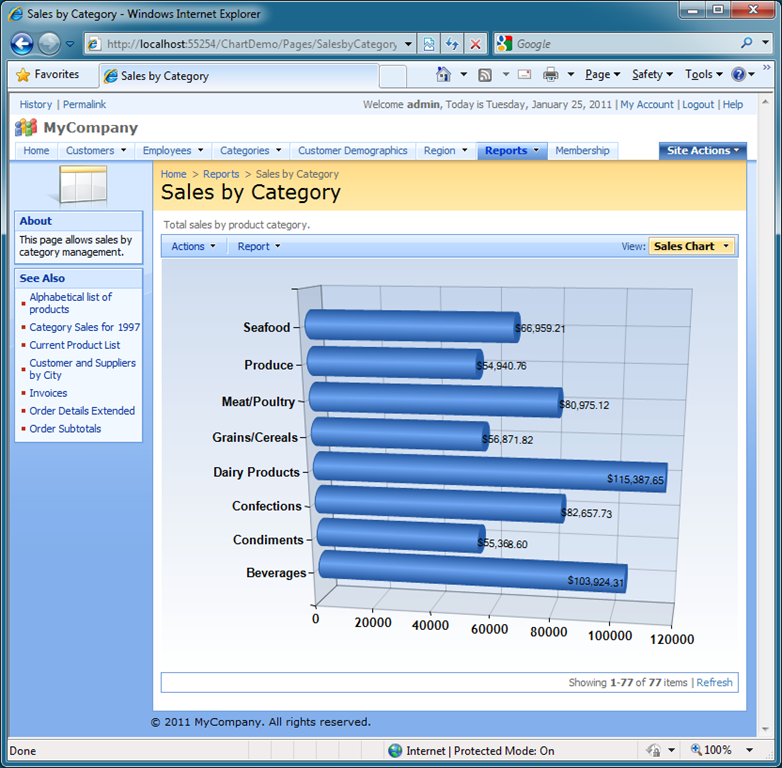Click the Refresh page icon in address bar
Screen dimensions: 782x768
tap(452, 44)
